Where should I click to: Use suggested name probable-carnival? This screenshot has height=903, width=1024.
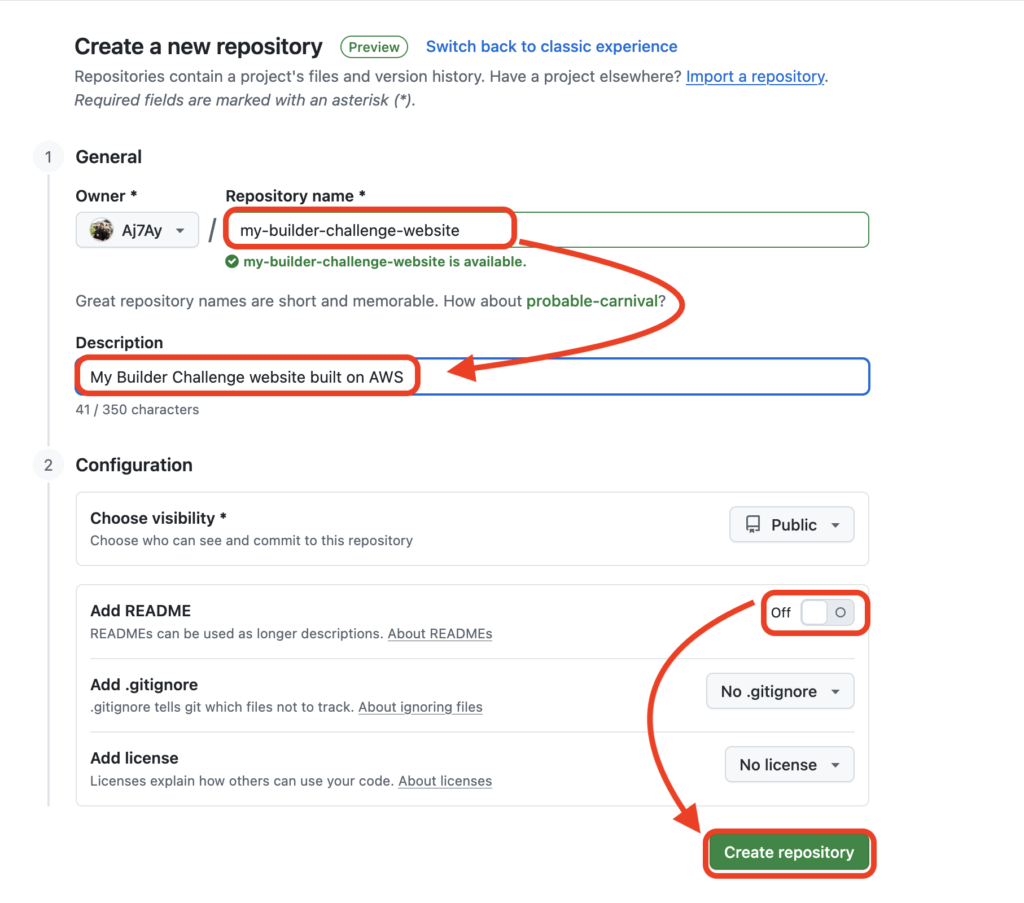[x=592, y=301]
